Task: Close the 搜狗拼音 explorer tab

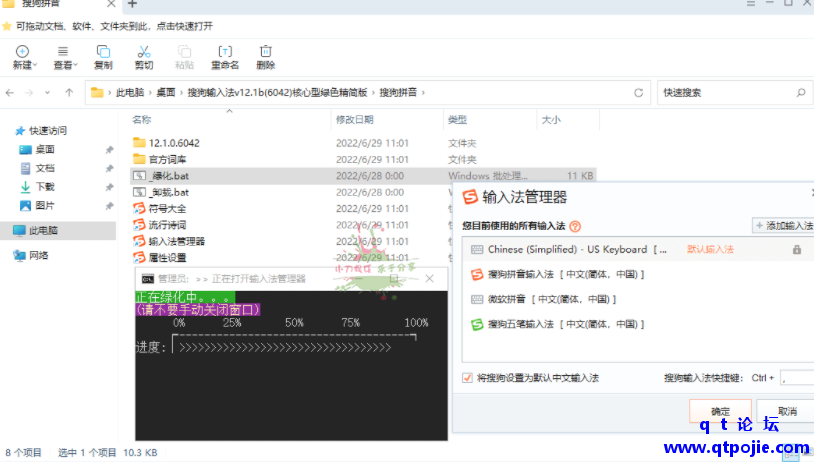Action: coord(111,4)
